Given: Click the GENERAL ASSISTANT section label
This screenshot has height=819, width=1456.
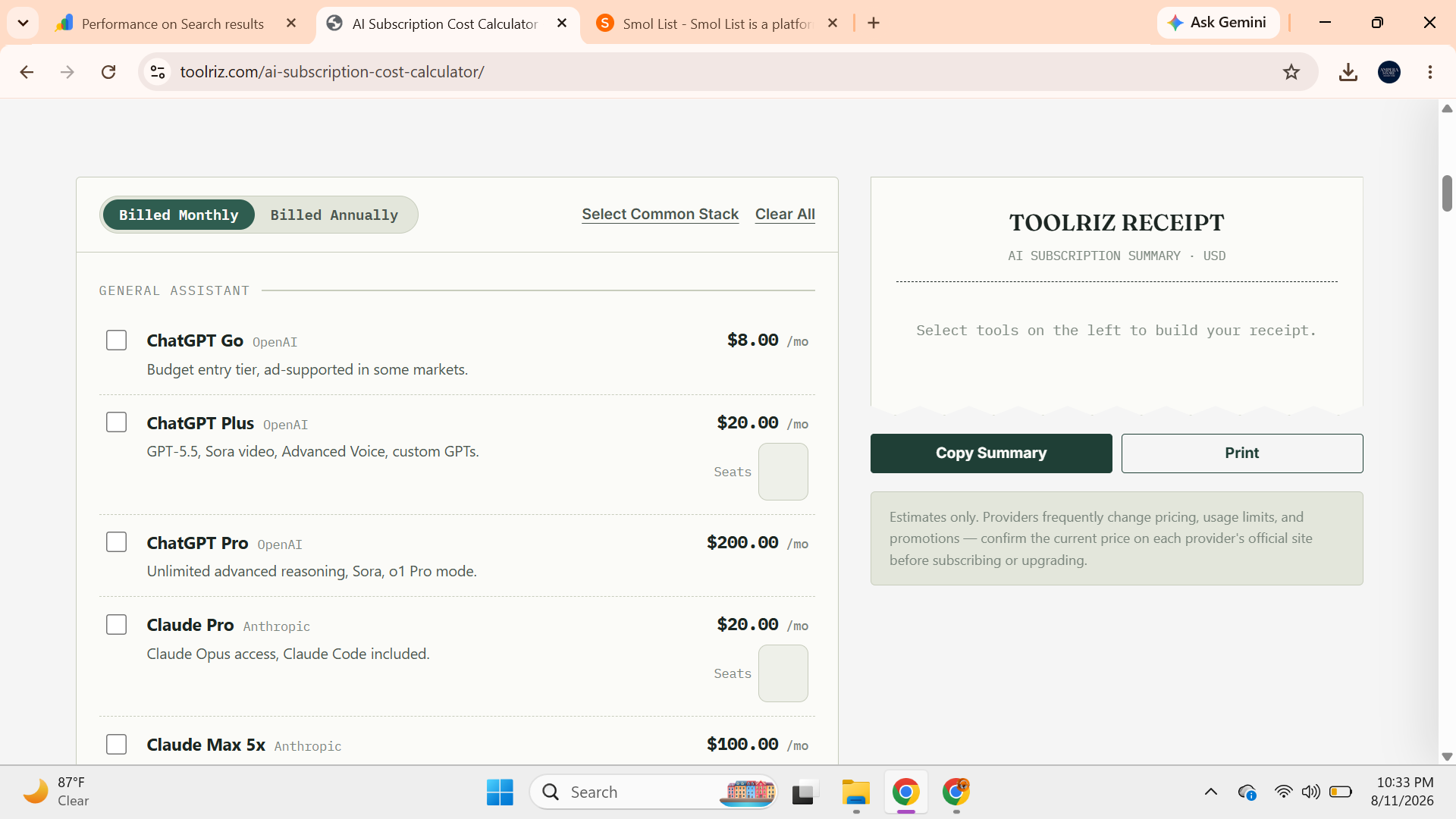Looking at the screenshot, I should [x=174, y=290].
